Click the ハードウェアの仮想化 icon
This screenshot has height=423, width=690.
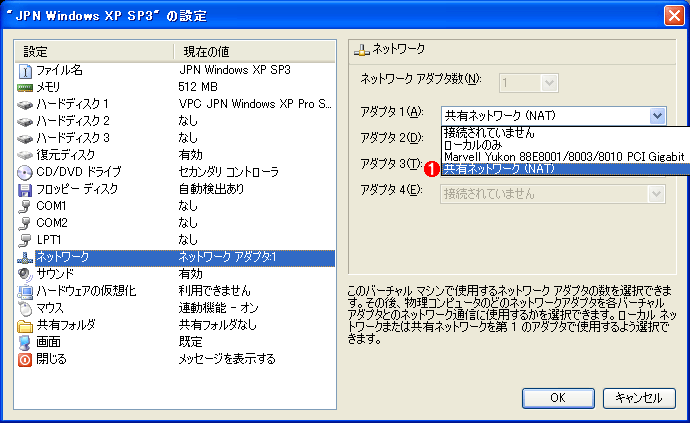tap(25, 291)
